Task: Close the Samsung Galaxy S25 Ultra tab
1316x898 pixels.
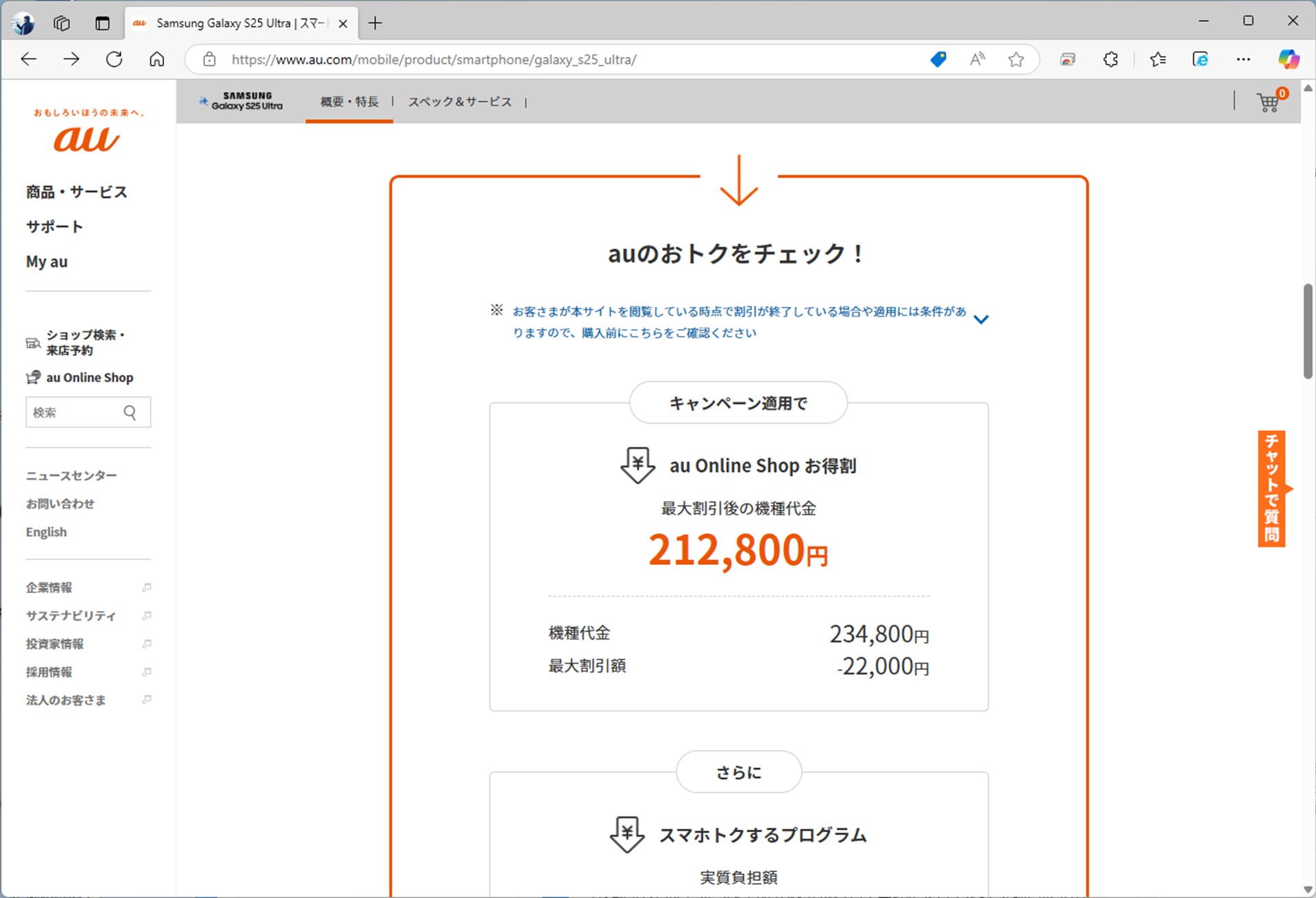Action: [x=343, y=23]
